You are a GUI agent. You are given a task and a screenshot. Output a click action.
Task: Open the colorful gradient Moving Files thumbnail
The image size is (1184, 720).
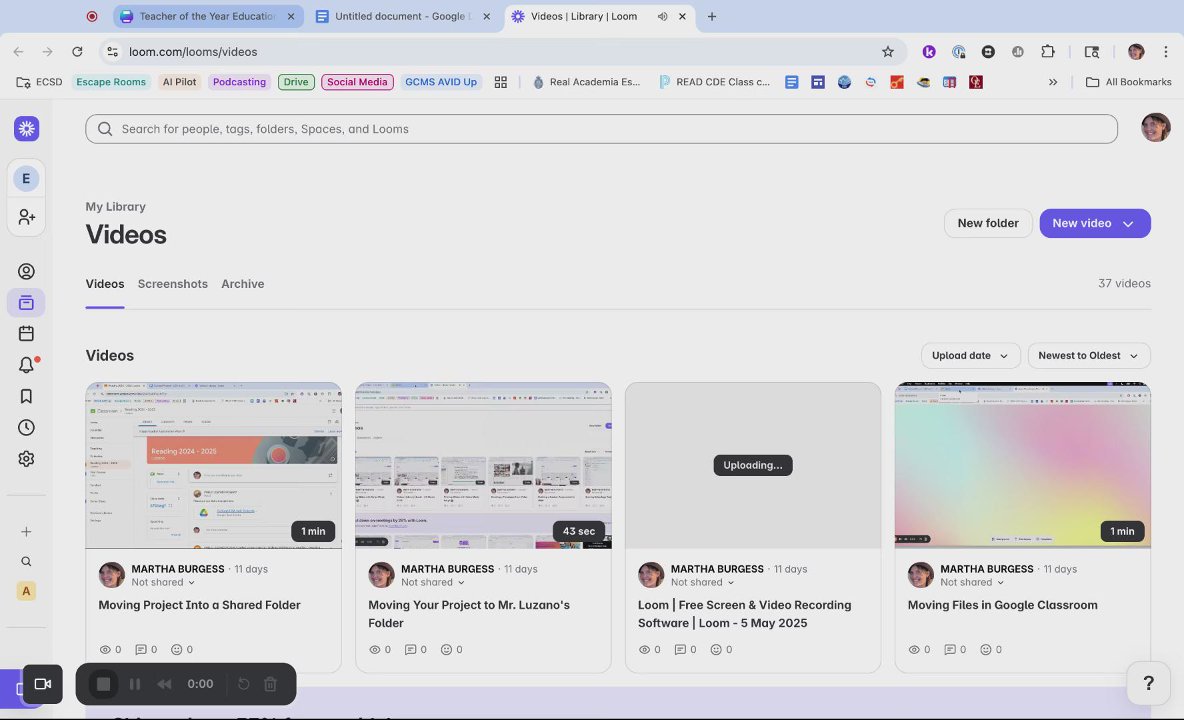[x=1022, y=465]
